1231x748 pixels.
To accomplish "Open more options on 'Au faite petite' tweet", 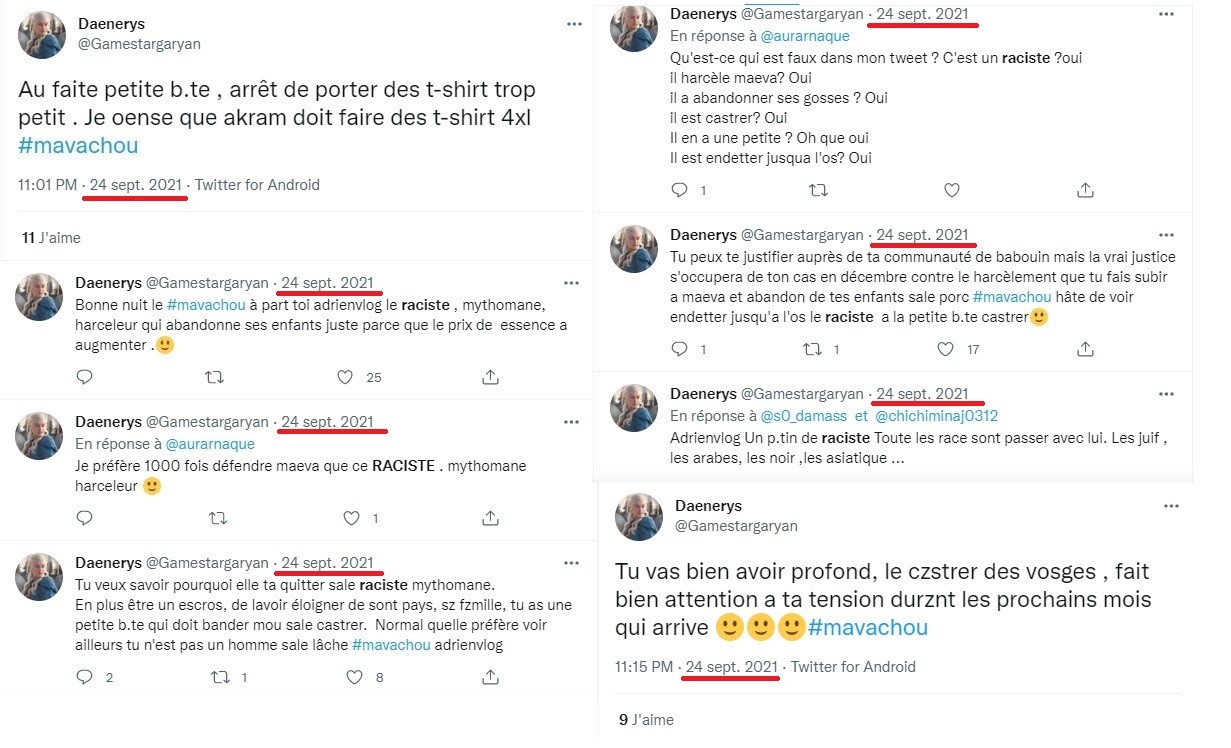I will coord(573,23).
